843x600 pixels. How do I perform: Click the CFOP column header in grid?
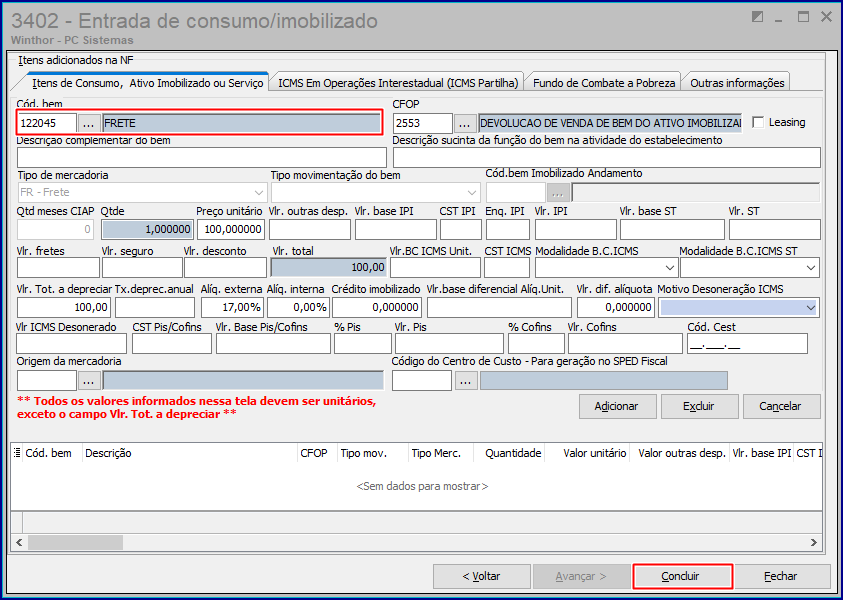point(317,453)
